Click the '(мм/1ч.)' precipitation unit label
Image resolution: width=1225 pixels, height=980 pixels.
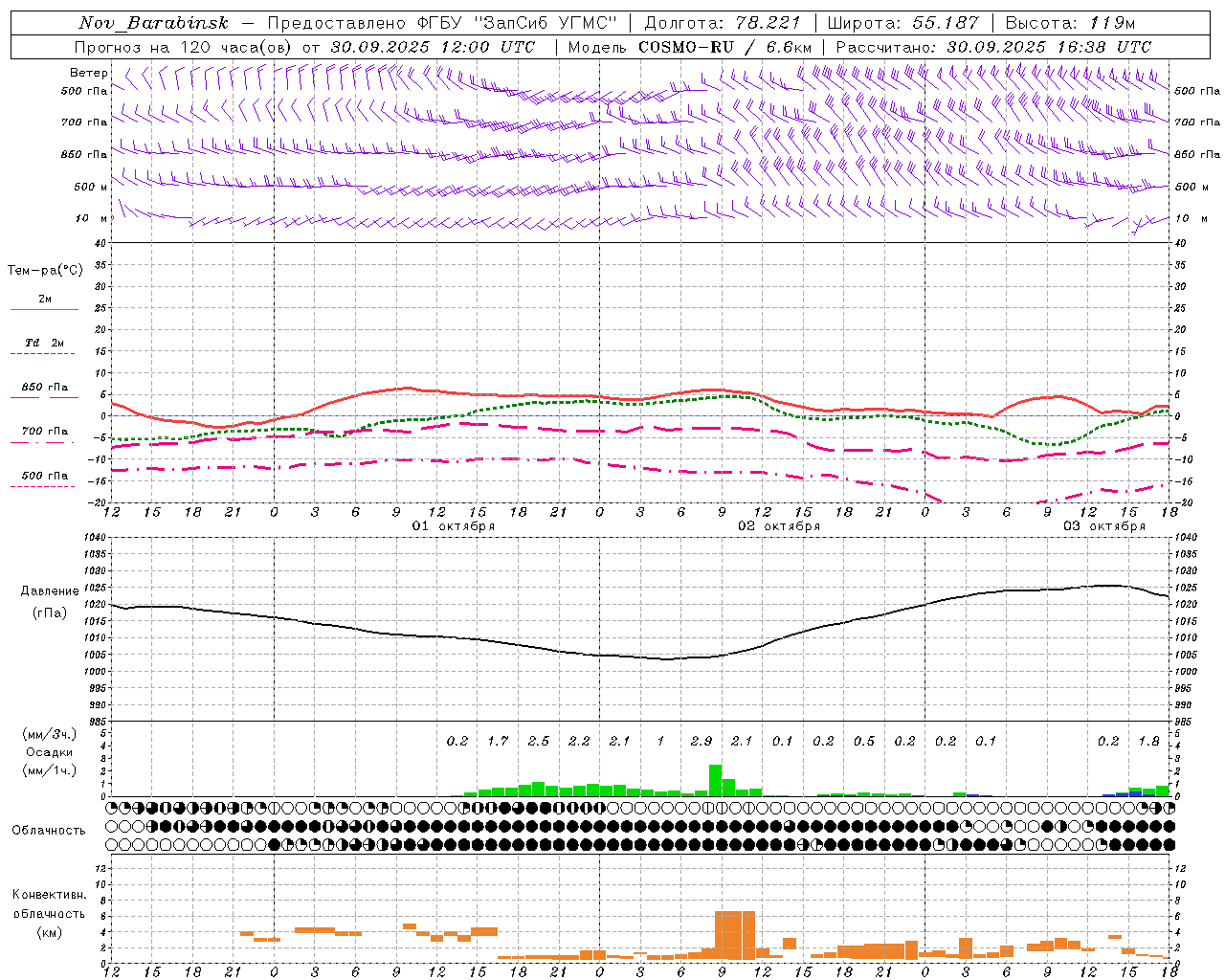(49, 769)
